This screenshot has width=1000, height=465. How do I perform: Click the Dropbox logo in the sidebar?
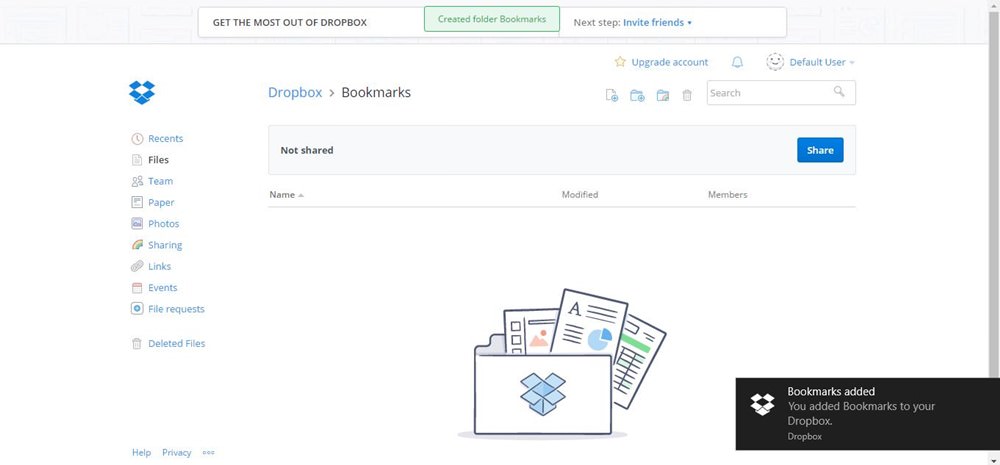click(x=142, y=92)
